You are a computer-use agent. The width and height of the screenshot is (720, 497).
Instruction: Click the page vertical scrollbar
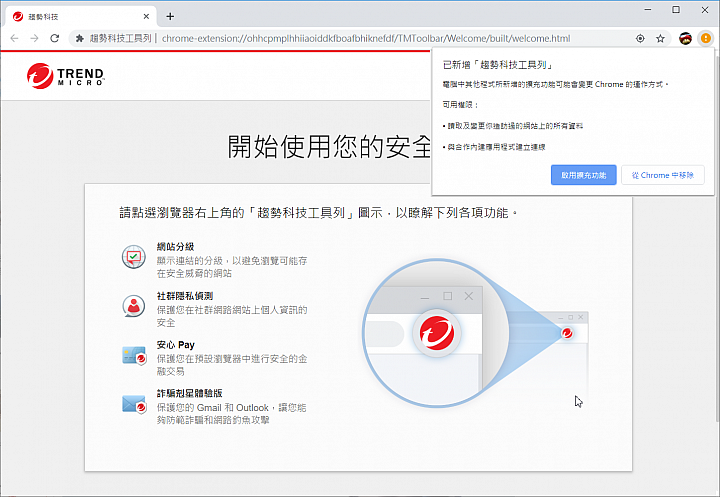click(717, 239)
